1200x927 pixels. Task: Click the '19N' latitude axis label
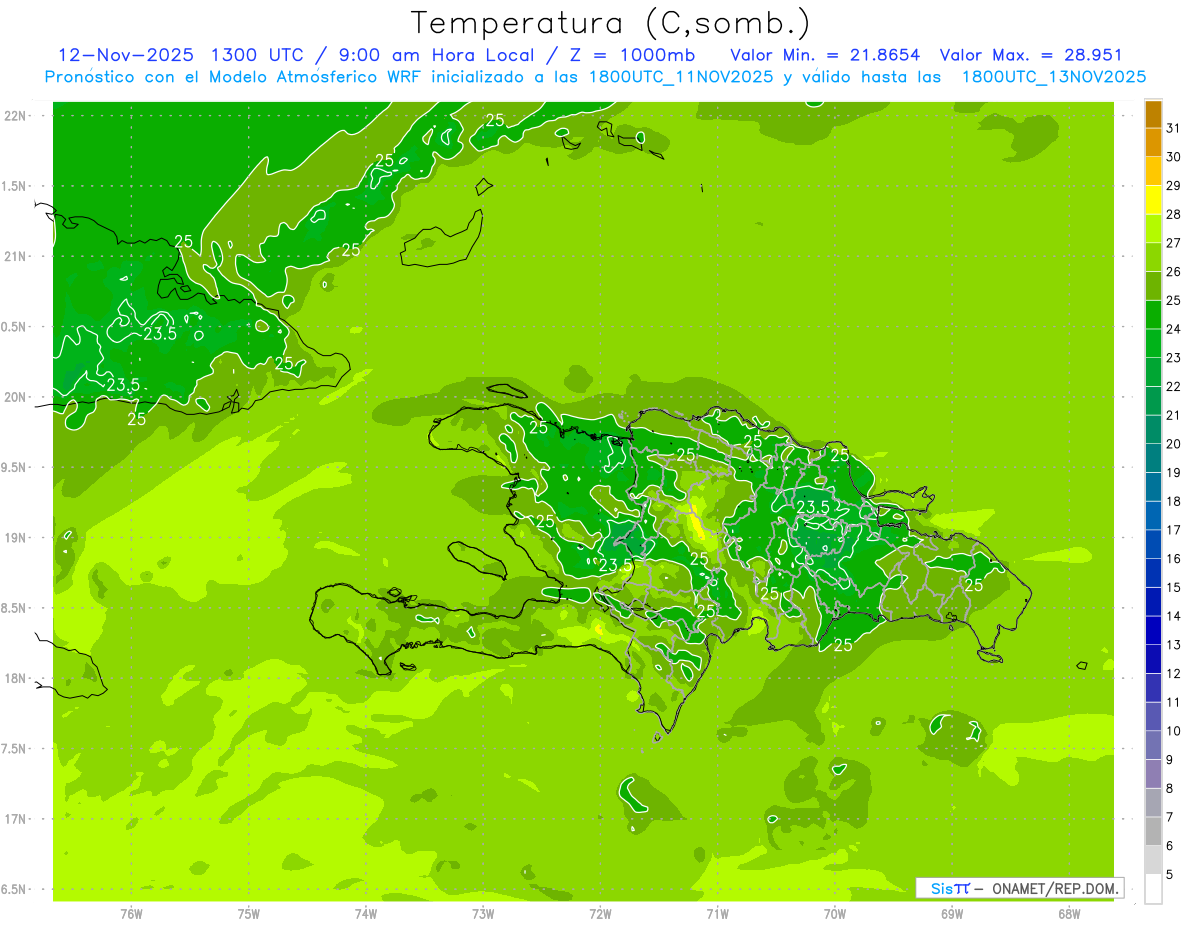click(17, 538)
